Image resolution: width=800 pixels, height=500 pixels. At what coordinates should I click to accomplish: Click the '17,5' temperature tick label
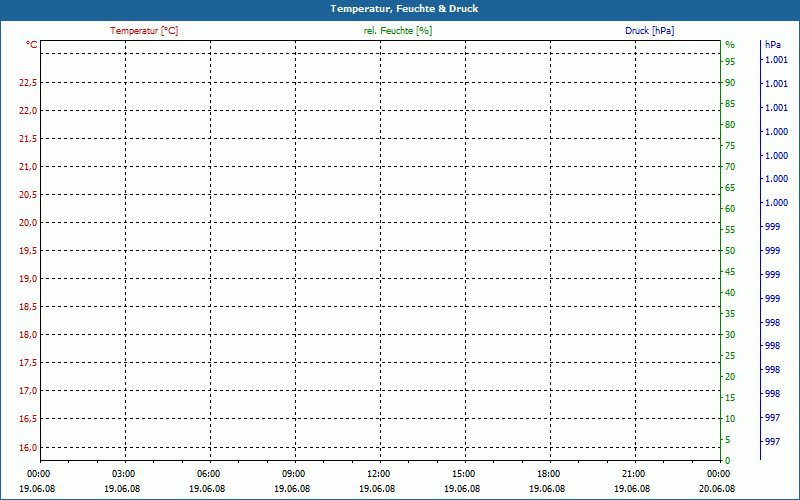[28, 363]
